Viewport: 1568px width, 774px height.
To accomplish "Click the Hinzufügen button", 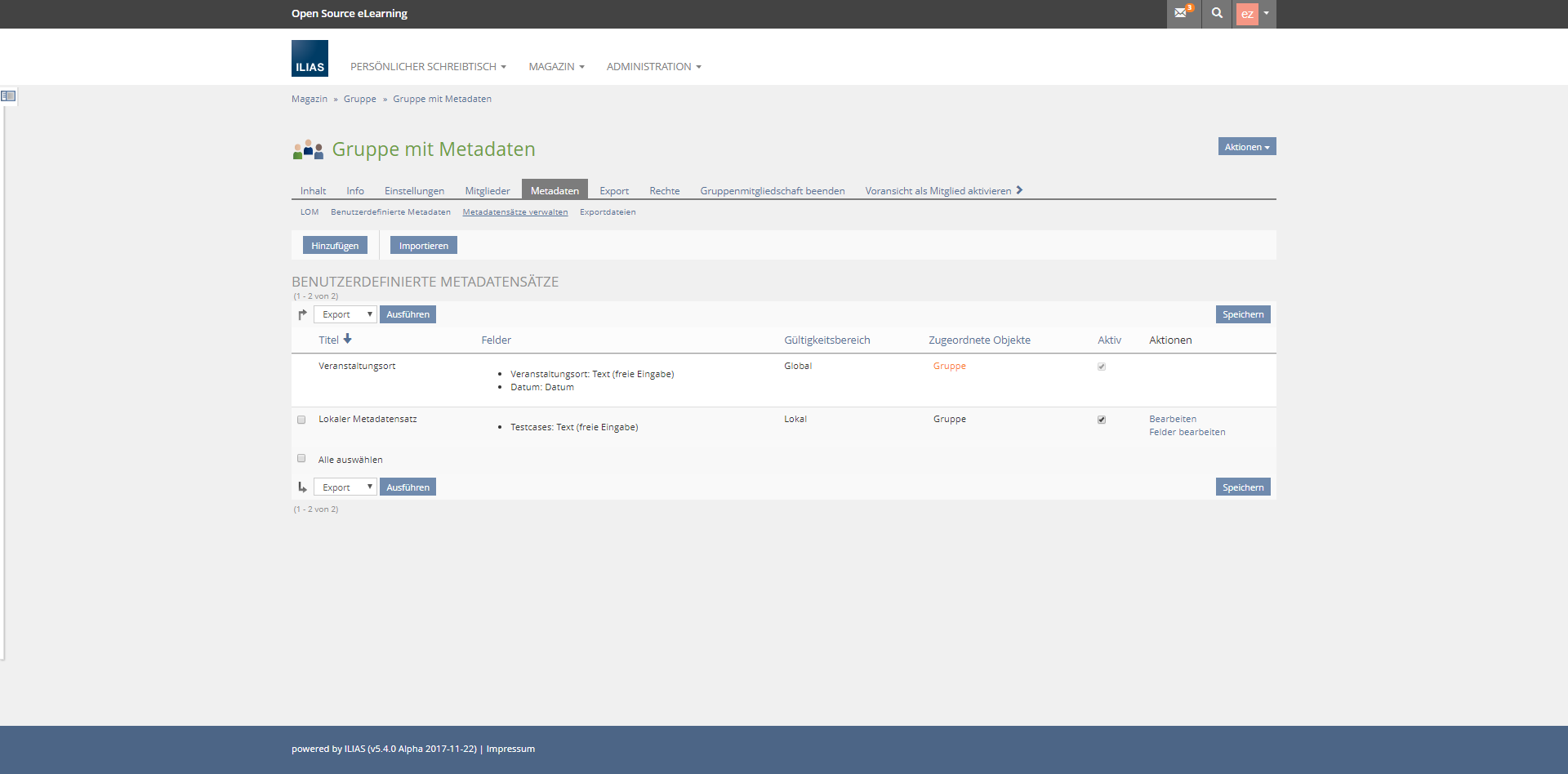I will click(x=335, y=246).
